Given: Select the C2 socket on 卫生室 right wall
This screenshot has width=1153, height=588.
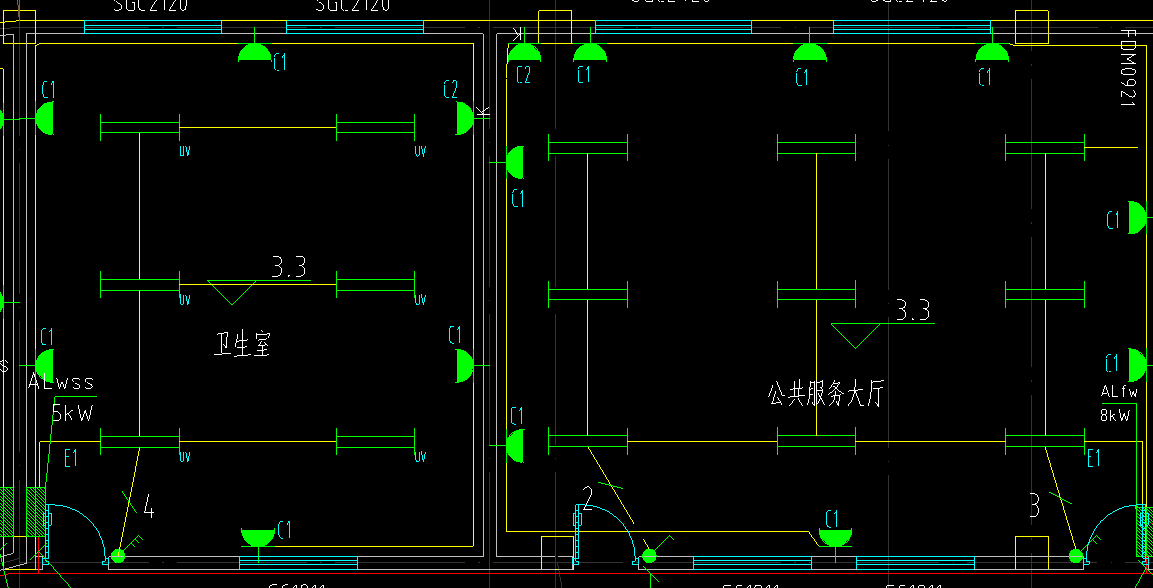Looking at the screenshot, I should tap(465, 118).
